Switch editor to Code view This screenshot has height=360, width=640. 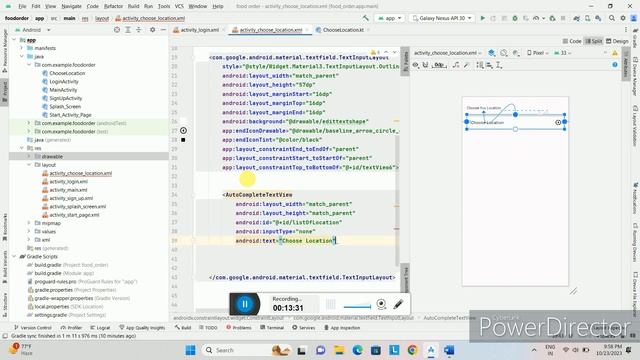(x=572, y=41)
